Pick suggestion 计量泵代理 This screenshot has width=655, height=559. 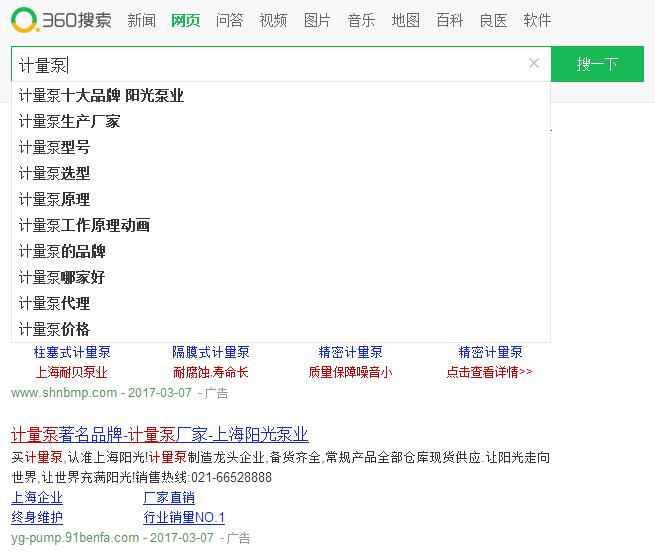[x=281, y=303]
